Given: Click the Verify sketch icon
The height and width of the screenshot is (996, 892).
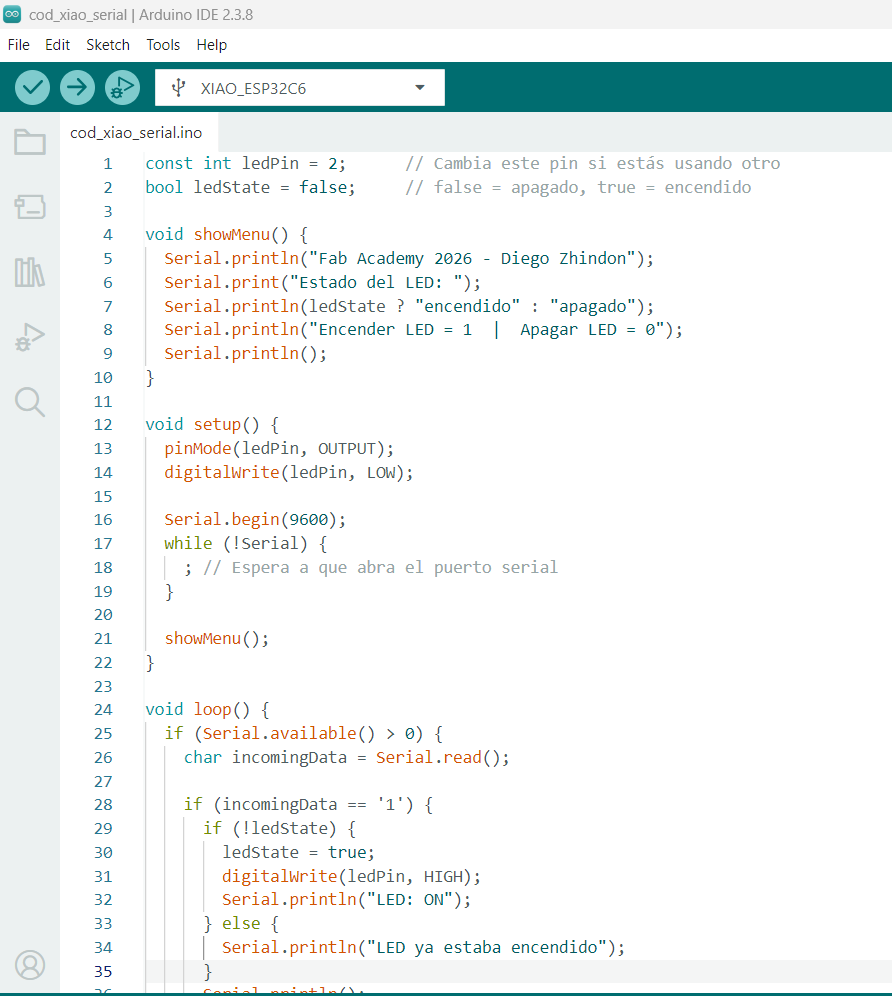Looking at the screenshot, I should (31, 87).
